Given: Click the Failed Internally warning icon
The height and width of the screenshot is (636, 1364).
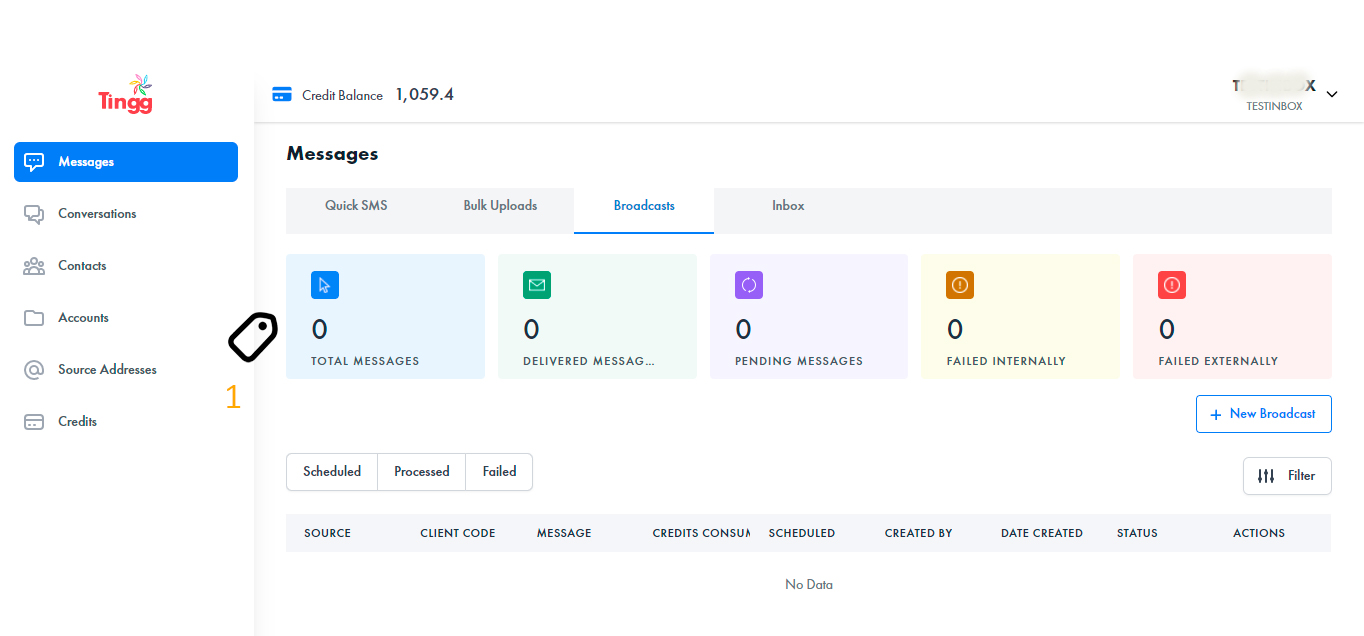Looking at the screenshot, I should tap(960, 285).
